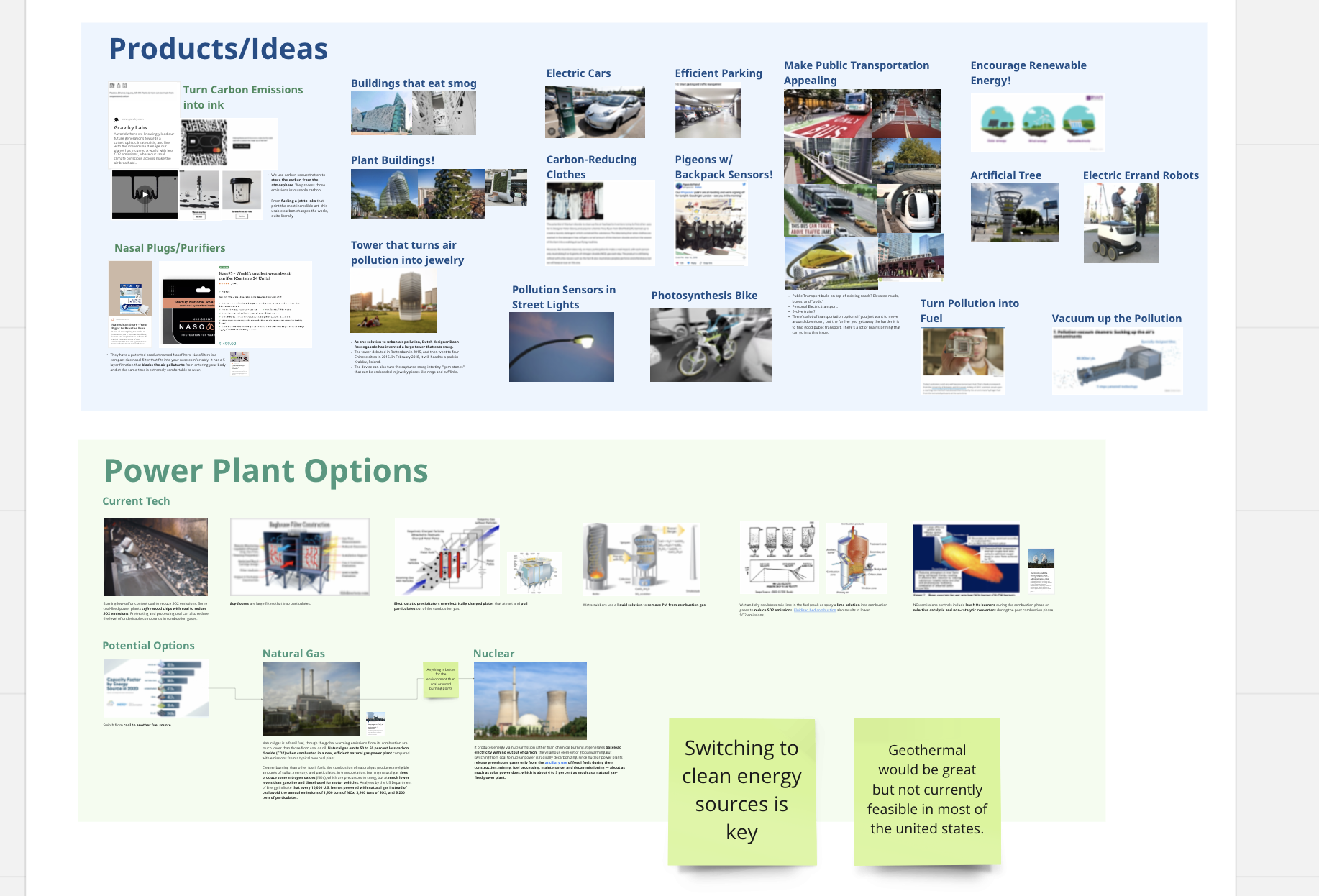Click the red bus lane photo
Screen dimensions: 1319x896
828,114
